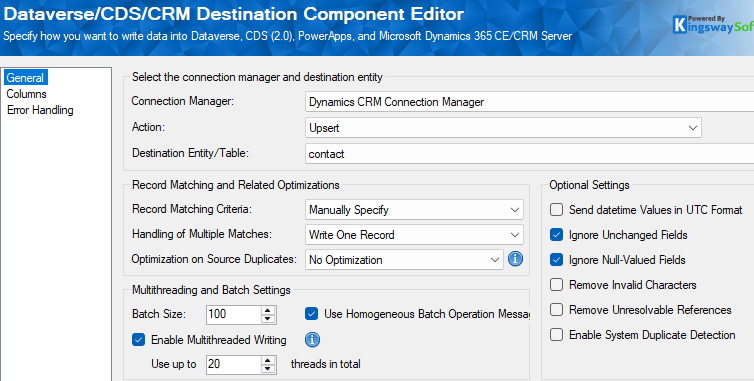The height and width of the screenshot is (381, 754).
Task: Increase Batch Size with up arrow
Action: [268, 310]
